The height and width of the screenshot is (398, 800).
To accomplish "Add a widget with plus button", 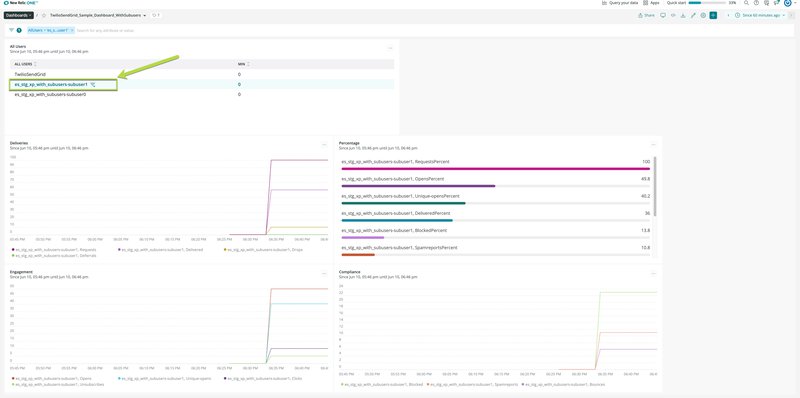I will [x=713, y=15].
